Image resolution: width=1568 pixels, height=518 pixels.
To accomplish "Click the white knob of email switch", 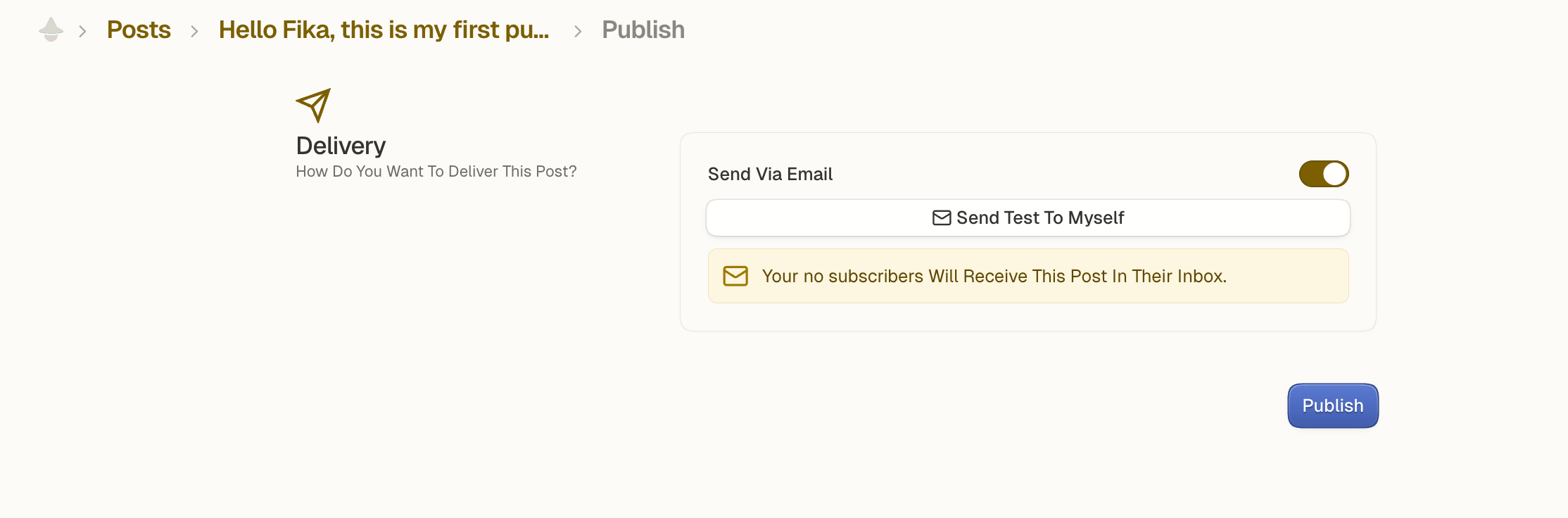I will click(x=1334, y=174).
